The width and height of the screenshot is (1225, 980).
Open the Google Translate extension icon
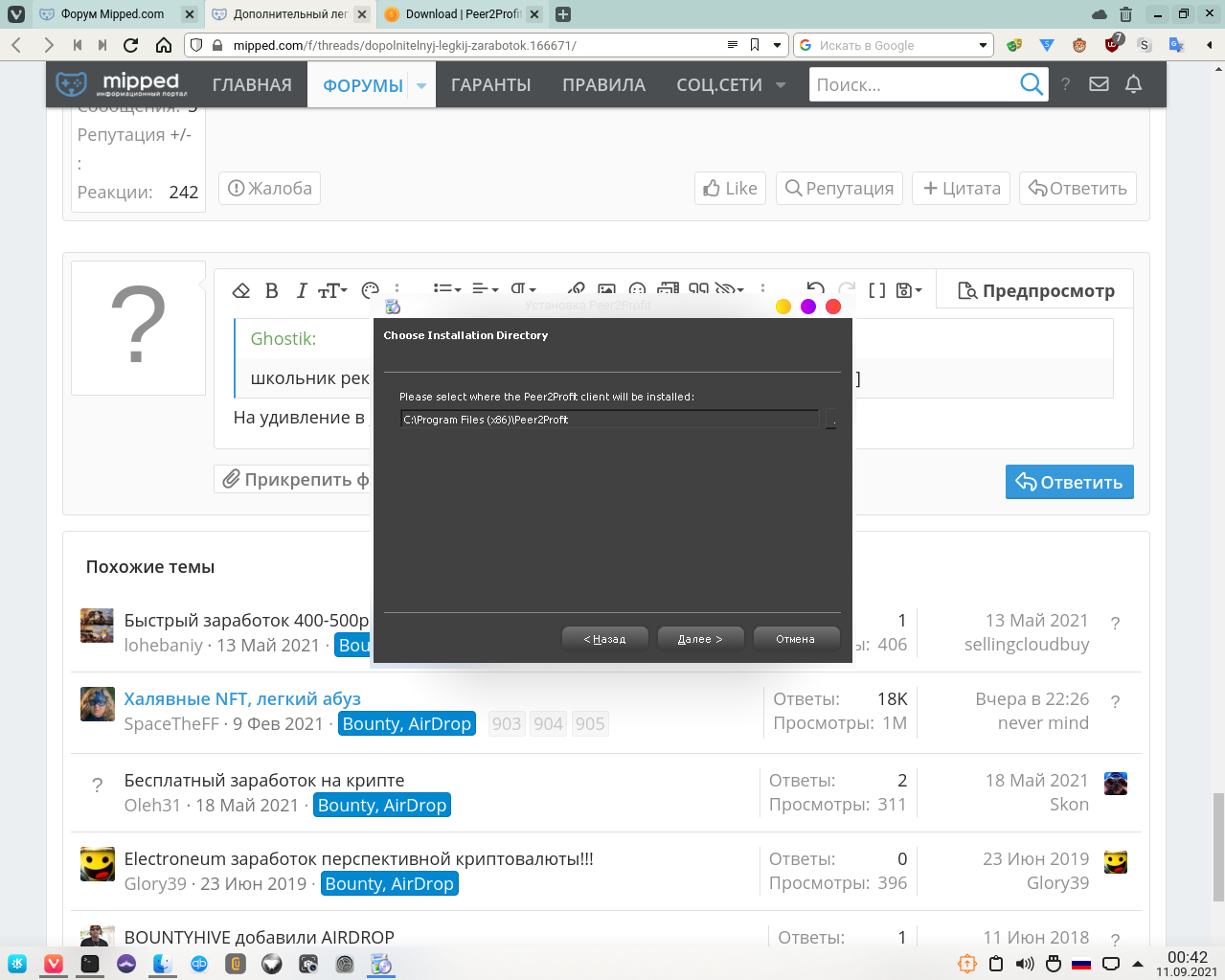click(x=1176, y=45)
